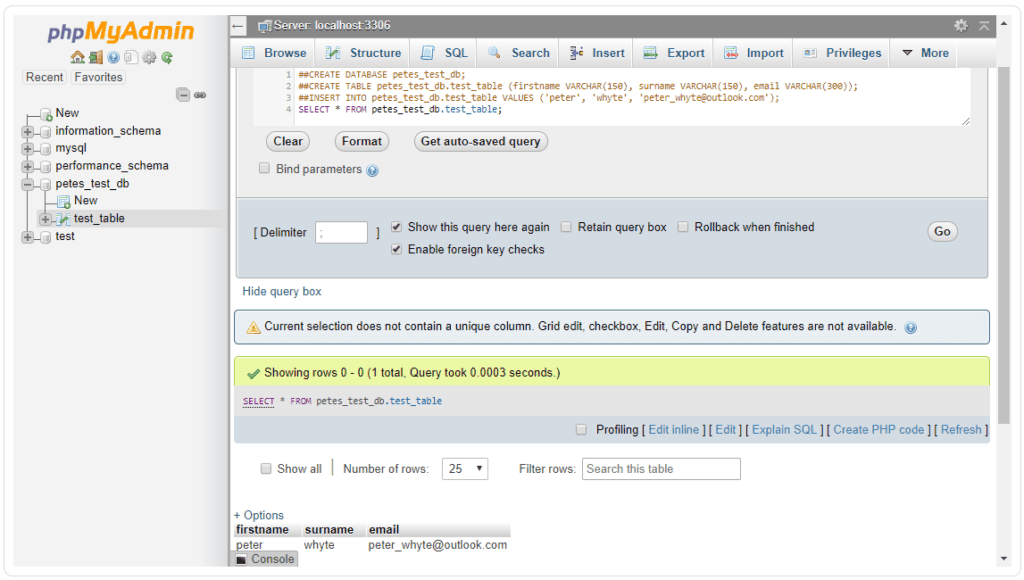Click the Home icon under the logo
The width and height of the screenshot is (1024, 580).
[78, 57]
